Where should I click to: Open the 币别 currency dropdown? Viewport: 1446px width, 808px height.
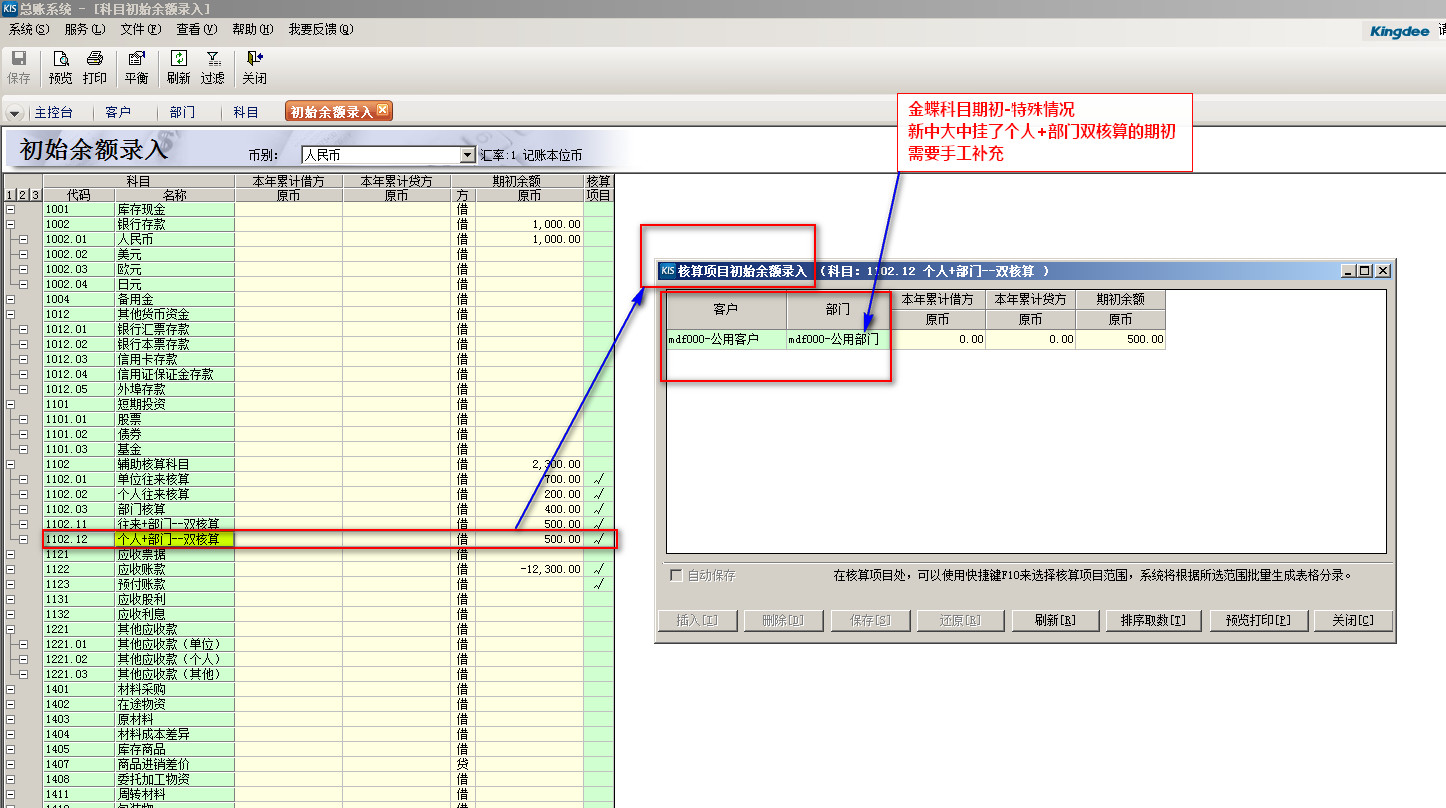pos(467,155)
